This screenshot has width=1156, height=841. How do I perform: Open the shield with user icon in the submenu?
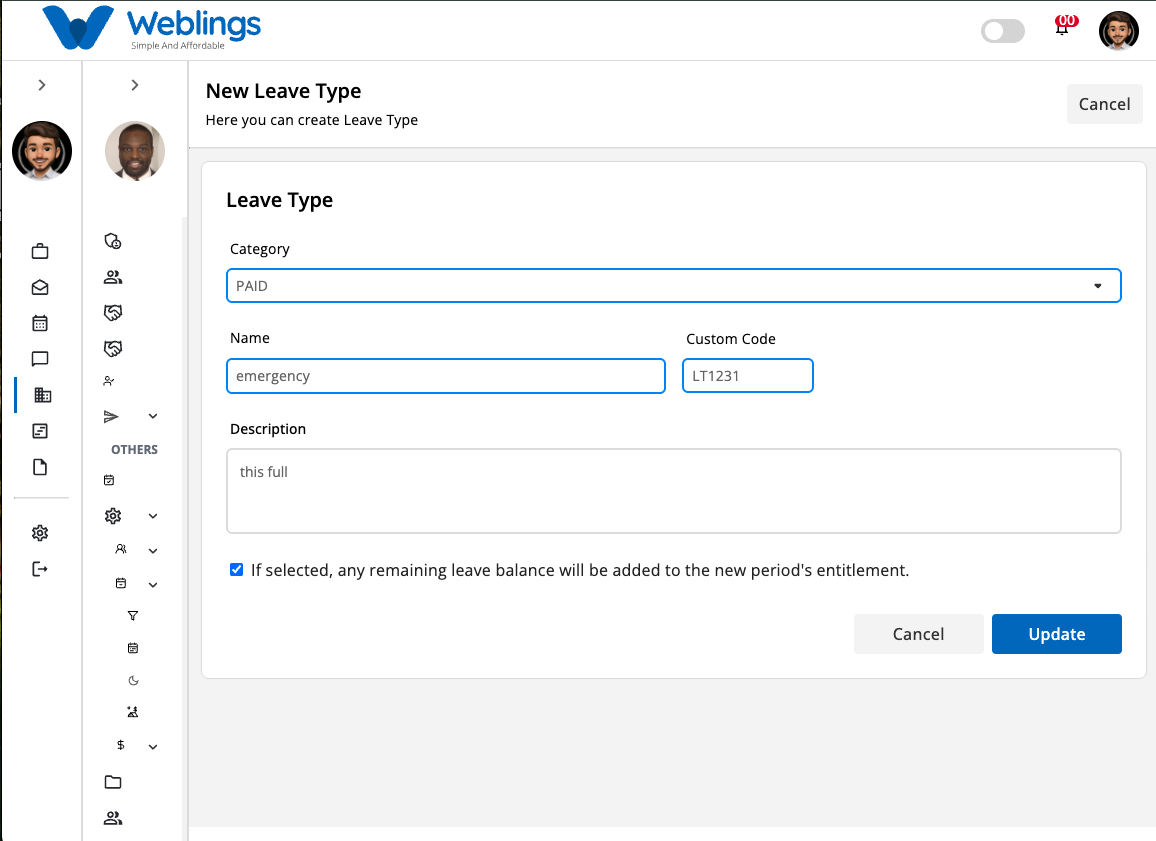click(113, 241)
